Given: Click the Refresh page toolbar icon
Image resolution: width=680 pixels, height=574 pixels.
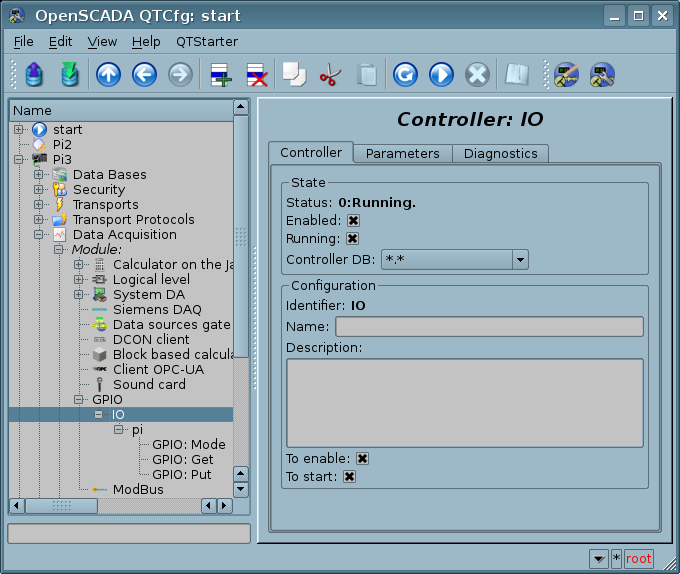Looking at the screenshot, I should point(405,75).
